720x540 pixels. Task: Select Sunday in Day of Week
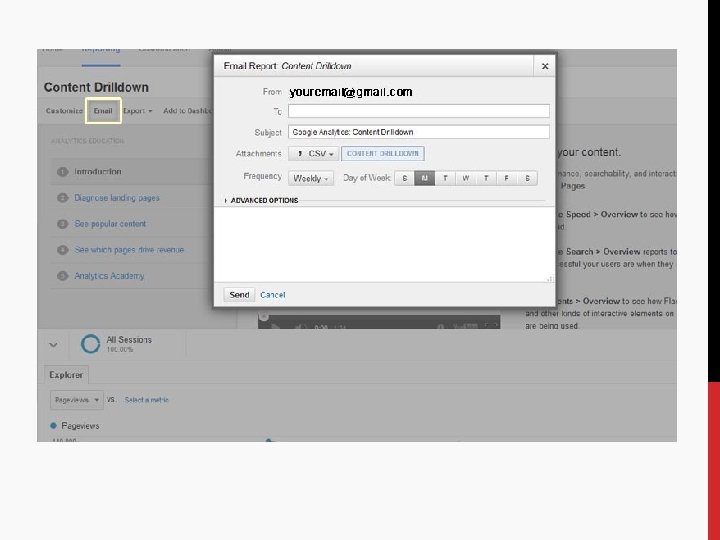(405, 178)
